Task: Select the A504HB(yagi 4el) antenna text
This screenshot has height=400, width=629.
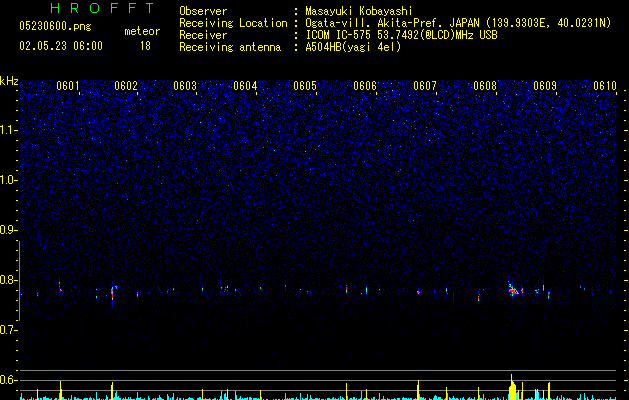Action: [x=353, y=47]
